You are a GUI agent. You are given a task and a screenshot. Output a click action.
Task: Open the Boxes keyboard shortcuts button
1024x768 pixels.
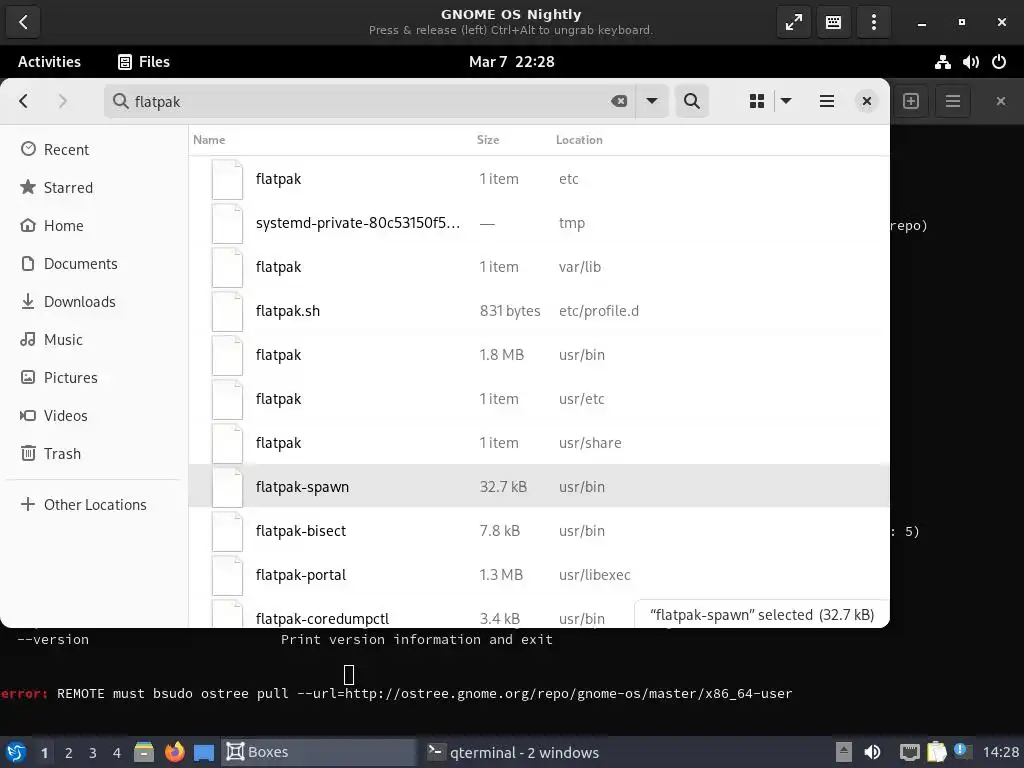point(833,22)
